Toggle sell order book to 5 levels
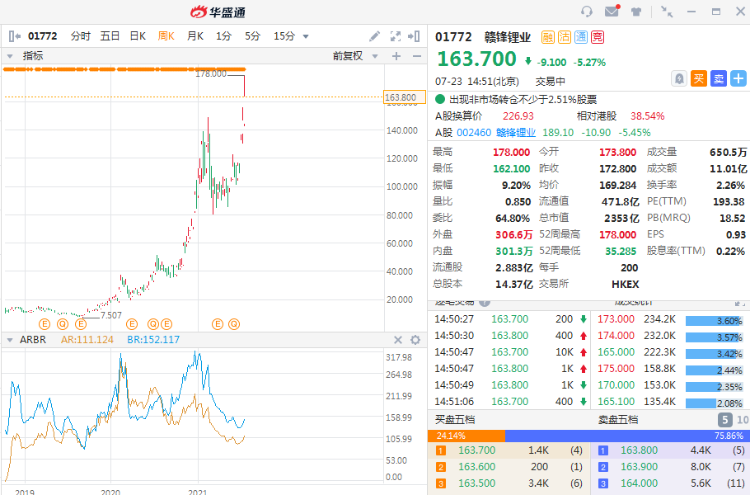 (725, 420)
